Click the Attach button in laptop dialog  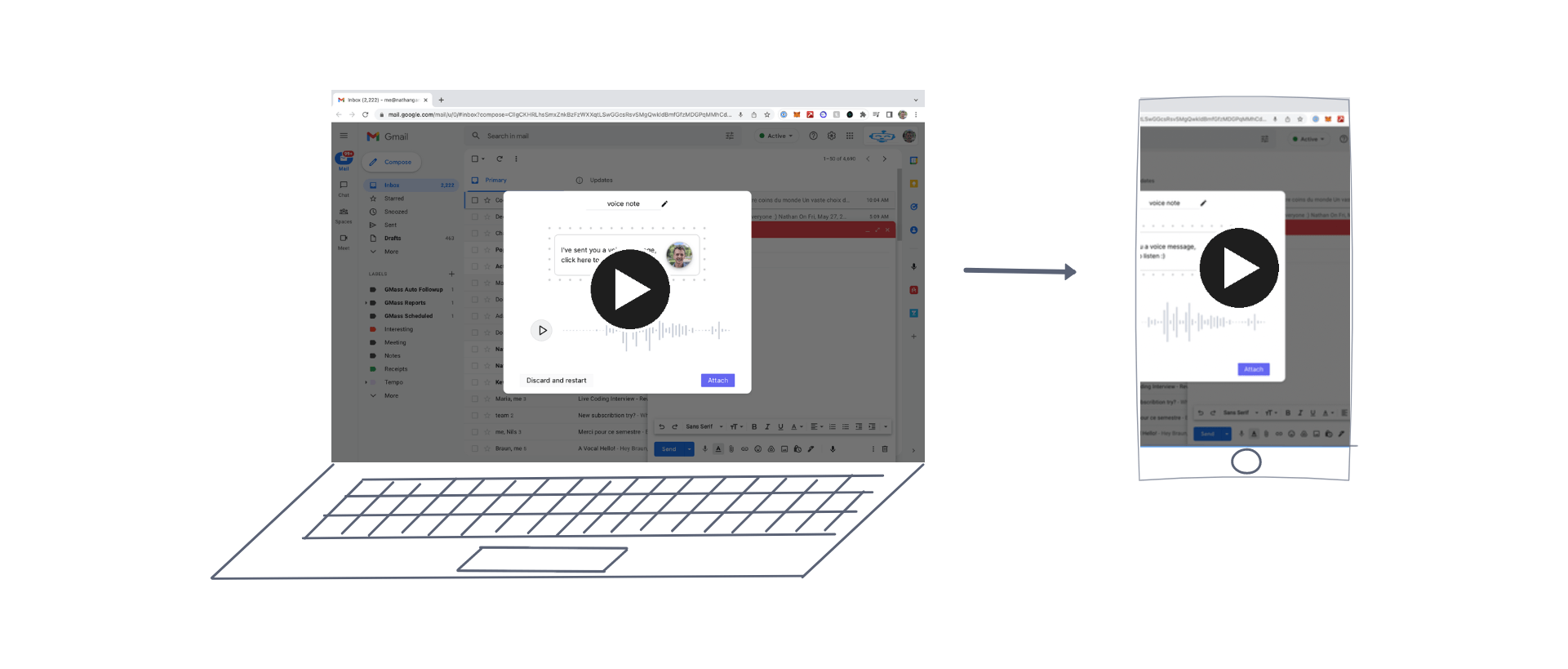coord(717,380)
